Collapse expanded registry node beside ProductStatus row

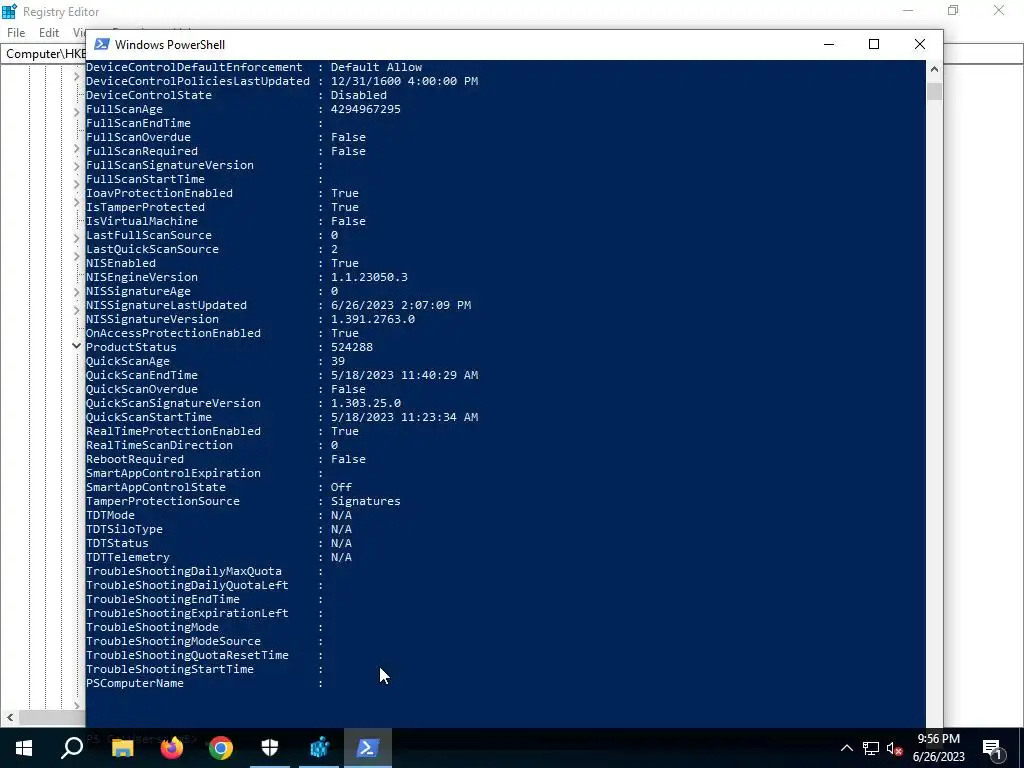click(76, 345)
